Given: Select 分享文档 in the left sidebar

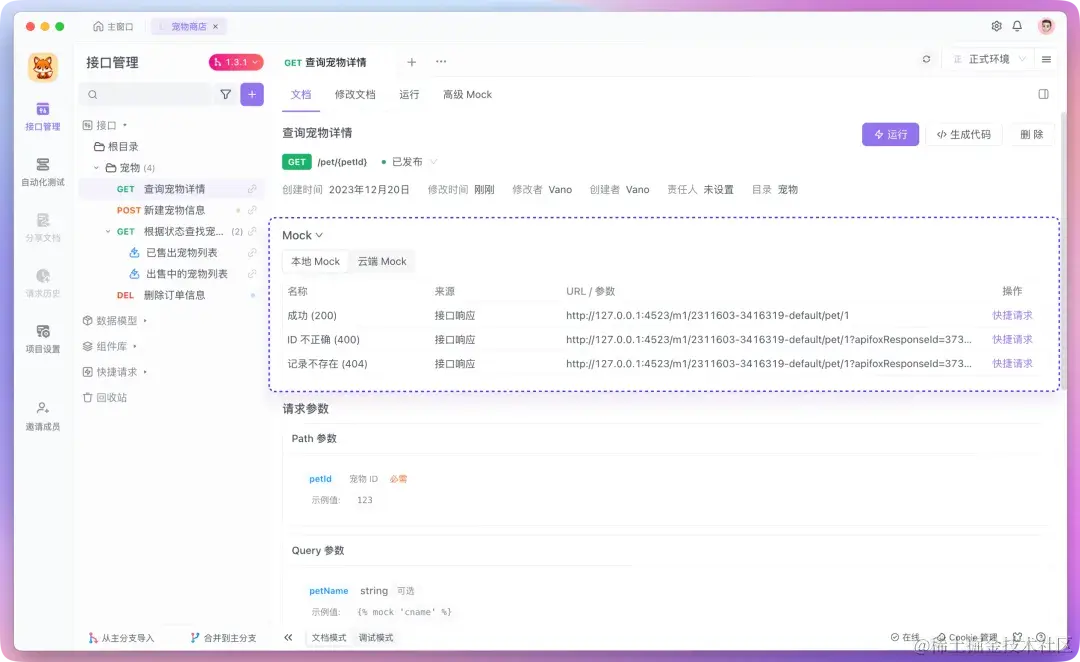Looking at the screenshot, I should pos(42,228).
